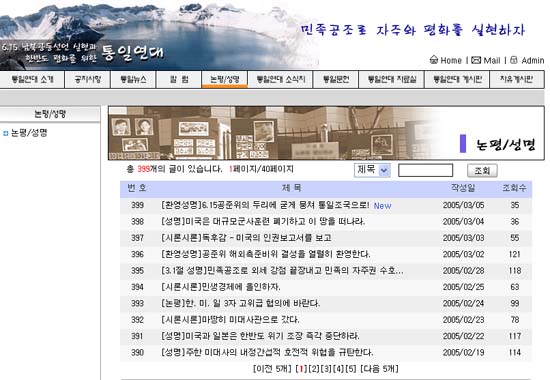Open the 제목 search-type dropdown
The width and height of the screenshot is (550, 380).
pos(372,170)
